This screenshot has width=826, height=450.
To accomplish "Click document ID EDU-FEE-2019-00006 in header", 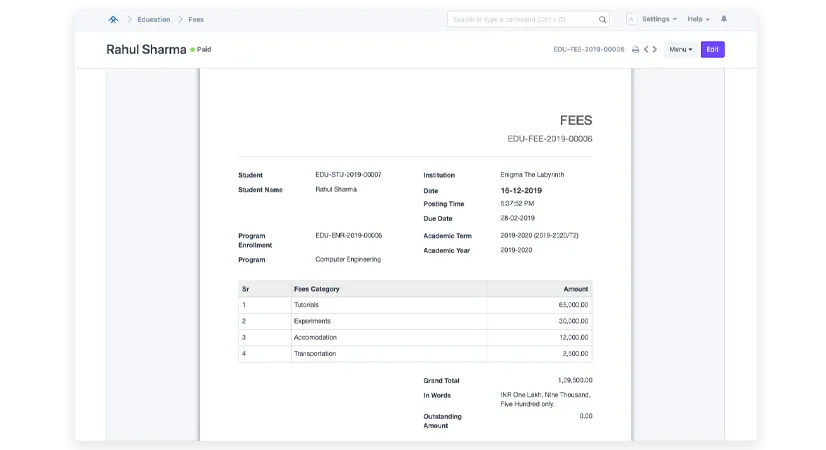I will pyautogui.click(x=588, y=49).
